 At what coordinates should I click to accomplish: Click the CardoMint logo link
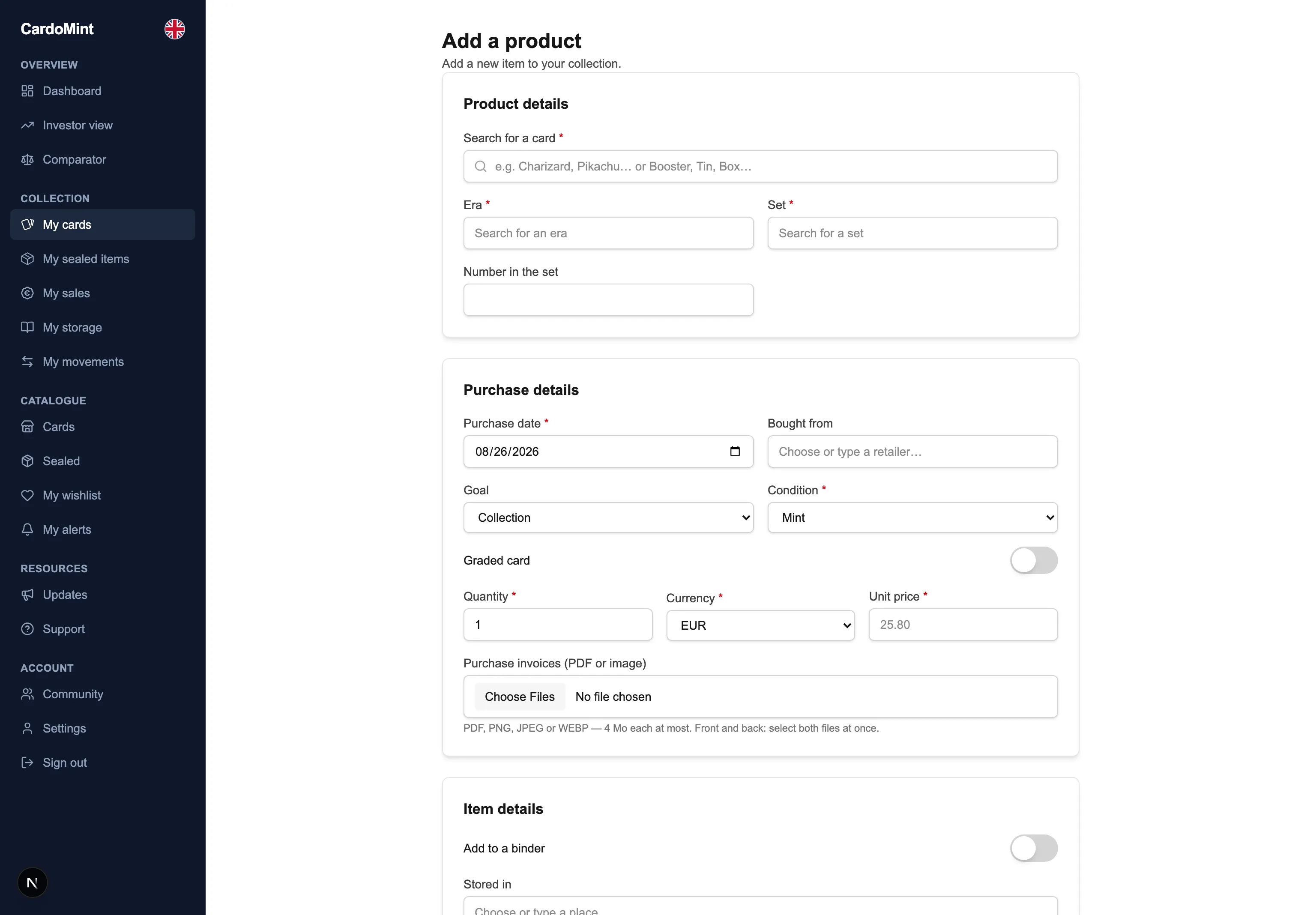pyautogui.click(x=57, y=29)
